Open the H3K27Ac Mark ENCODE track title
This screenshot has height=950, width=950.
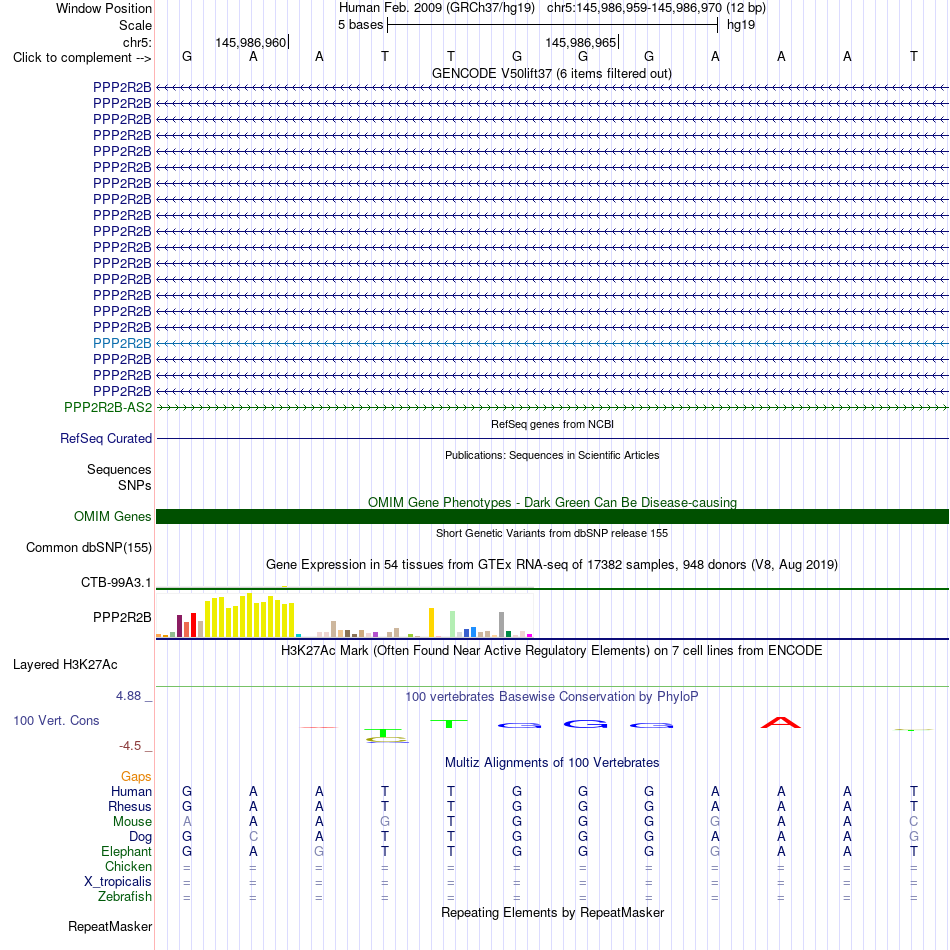tap(551, 651)
